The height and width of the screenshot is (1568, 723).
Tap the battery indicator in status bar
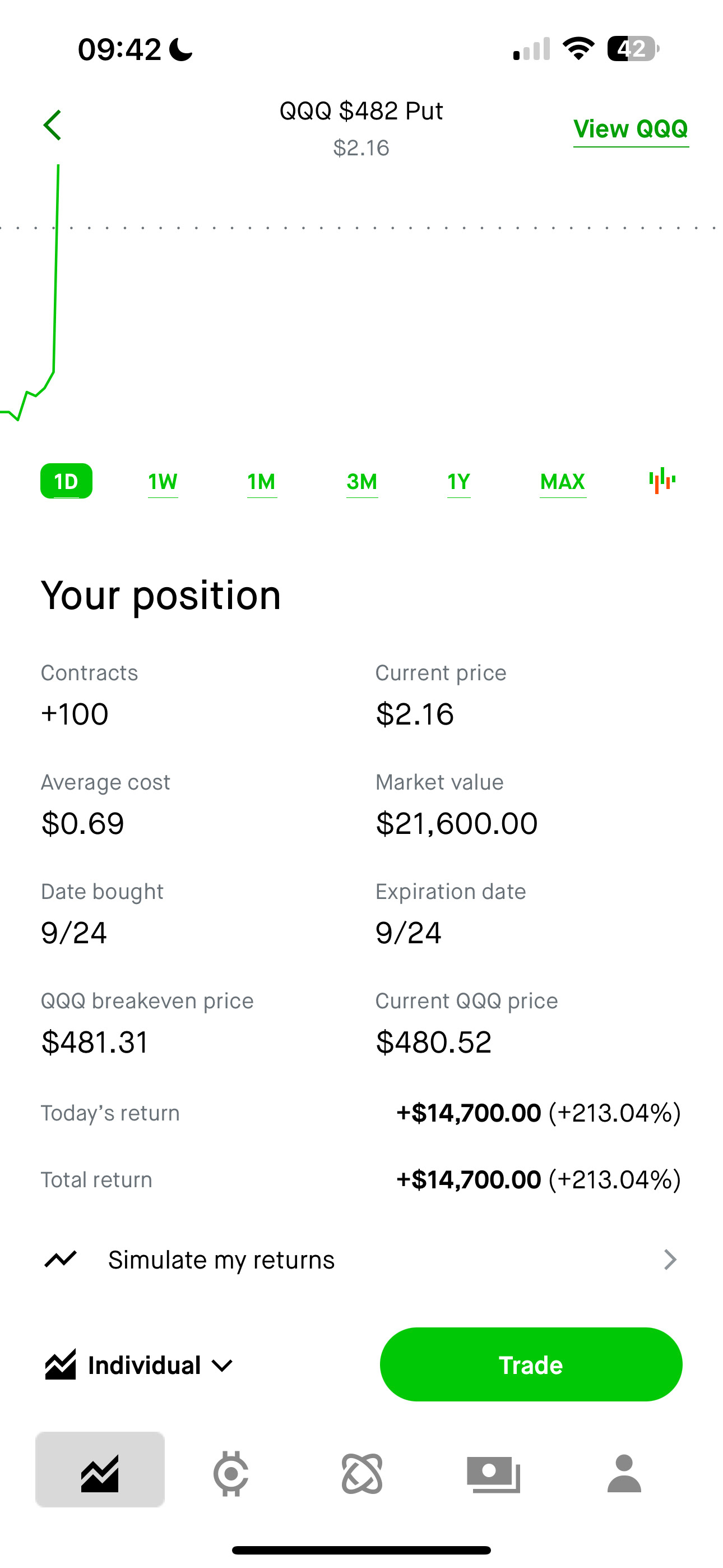633,49
